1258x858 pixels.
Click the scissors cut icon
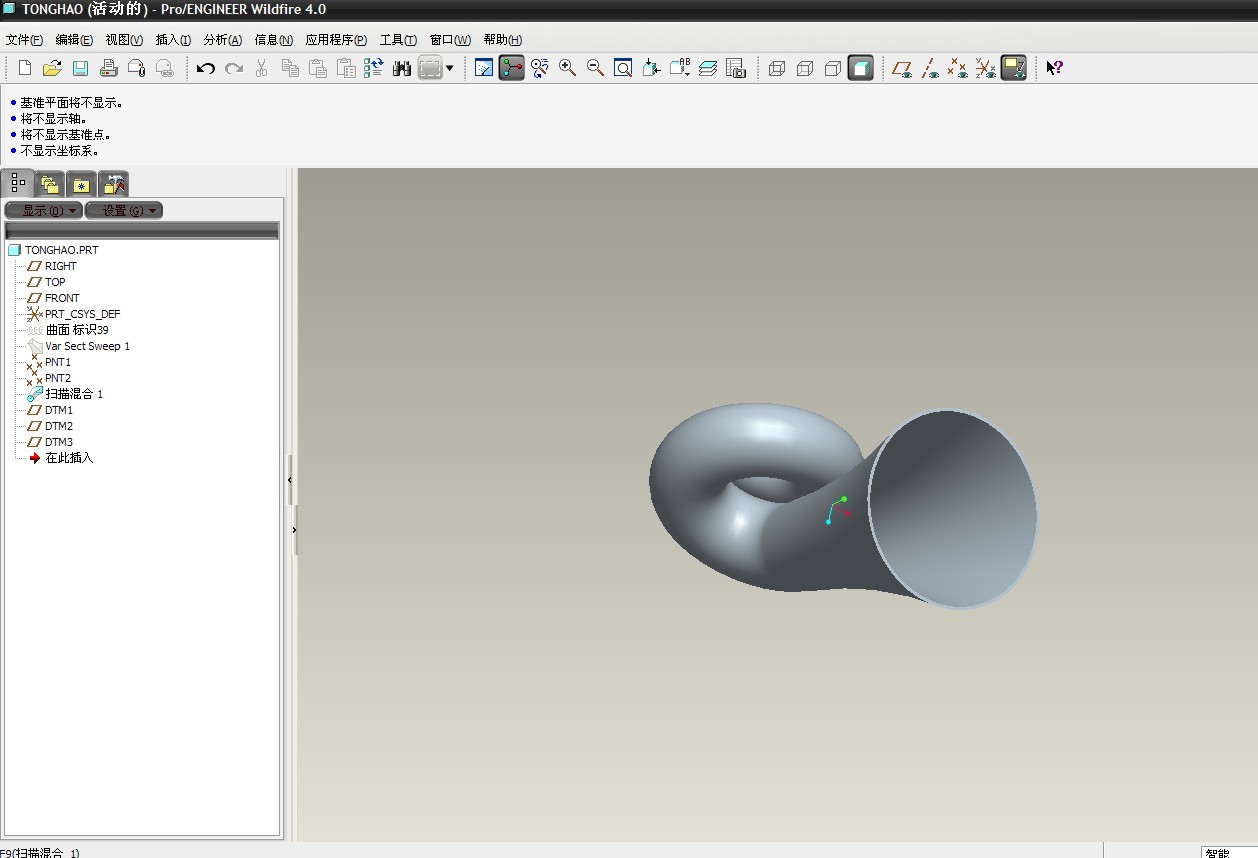(x=262, y=68)
